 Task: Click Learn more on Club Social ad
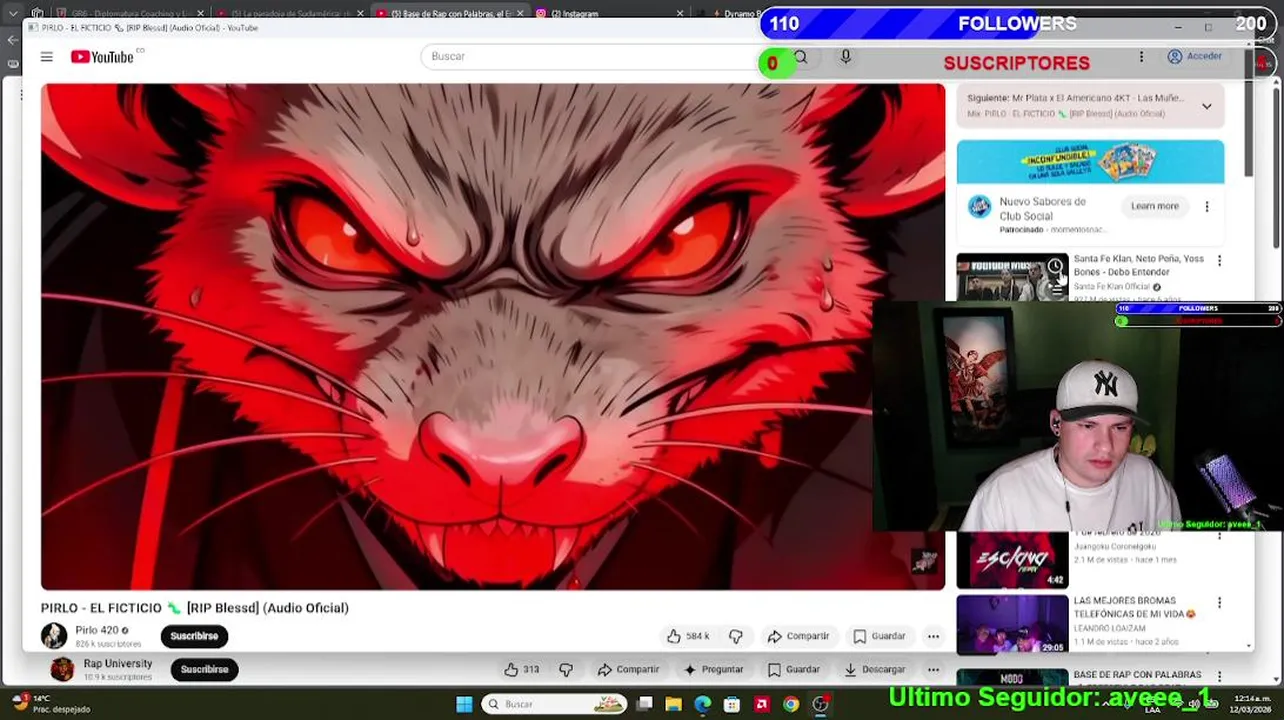click(1154, 206)
